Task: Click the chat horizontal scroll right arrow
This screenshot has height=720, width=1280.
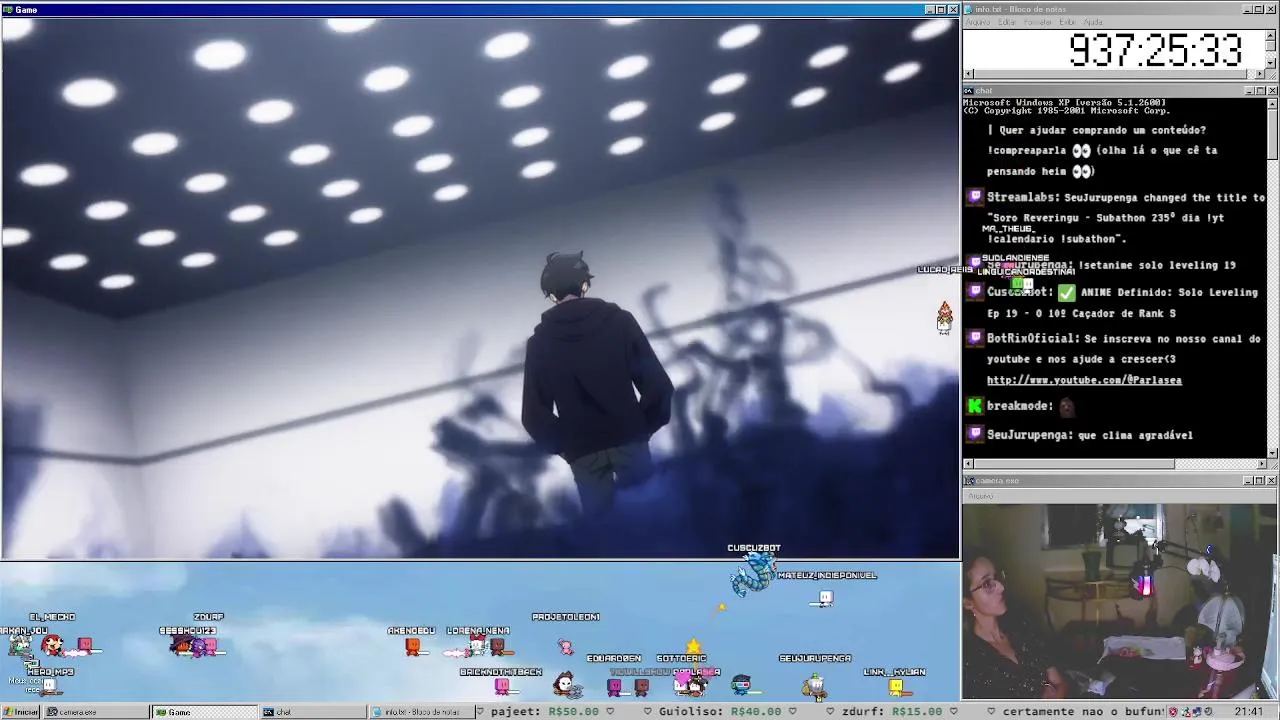Action: pyautogui.click(x=1260, y=464)
